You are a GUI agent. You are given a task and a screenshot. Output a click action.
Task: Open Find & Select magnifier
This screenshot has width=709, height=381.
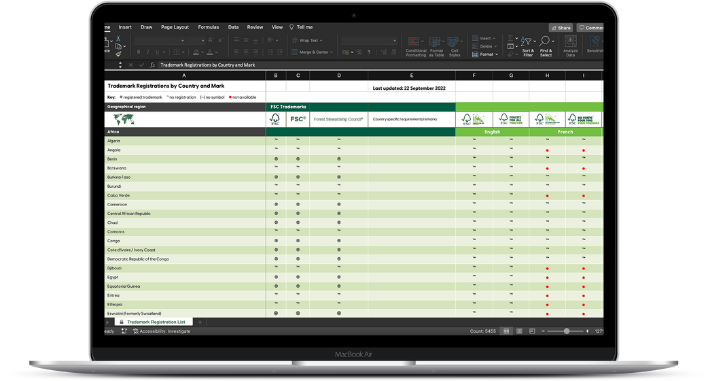click(546, 47)
